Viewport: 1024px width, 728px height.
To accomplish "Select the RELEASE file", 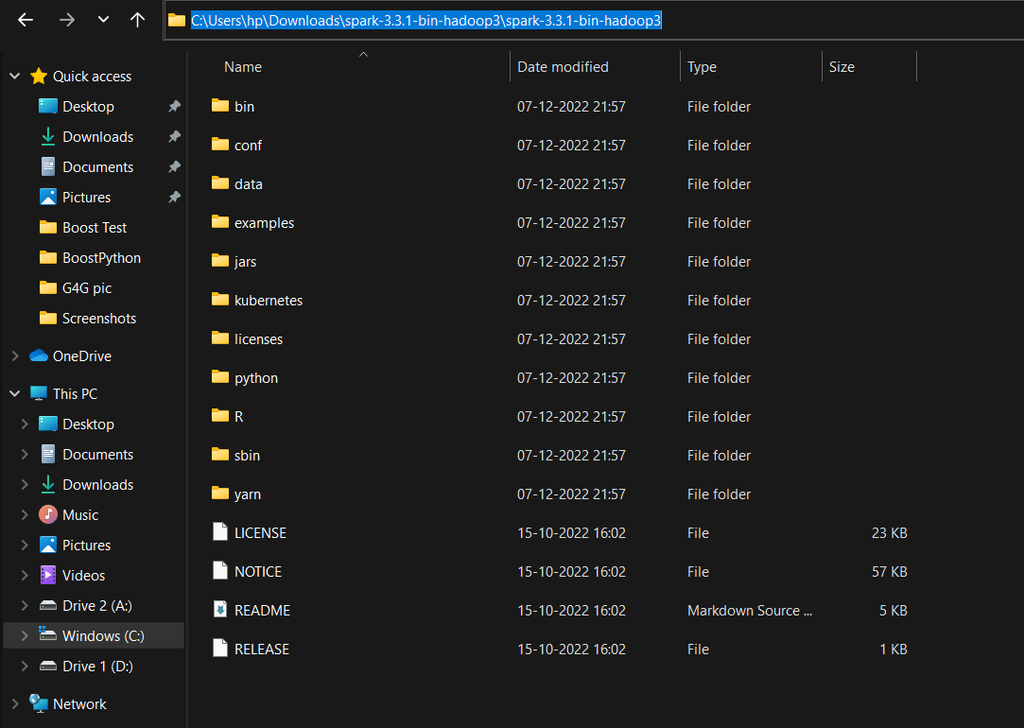I will tap(261, 649).
